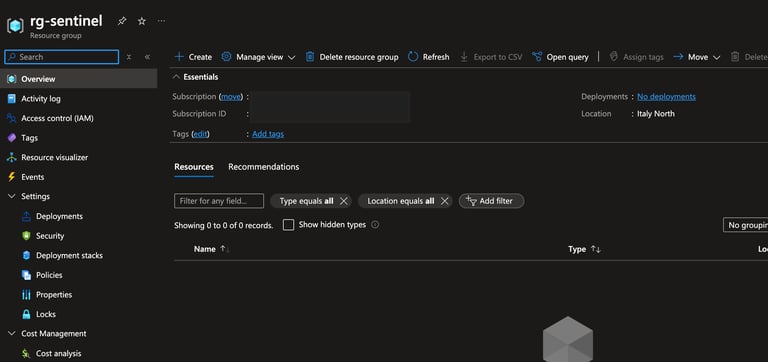Focus the sidebar Search field

tap(61, 57)
